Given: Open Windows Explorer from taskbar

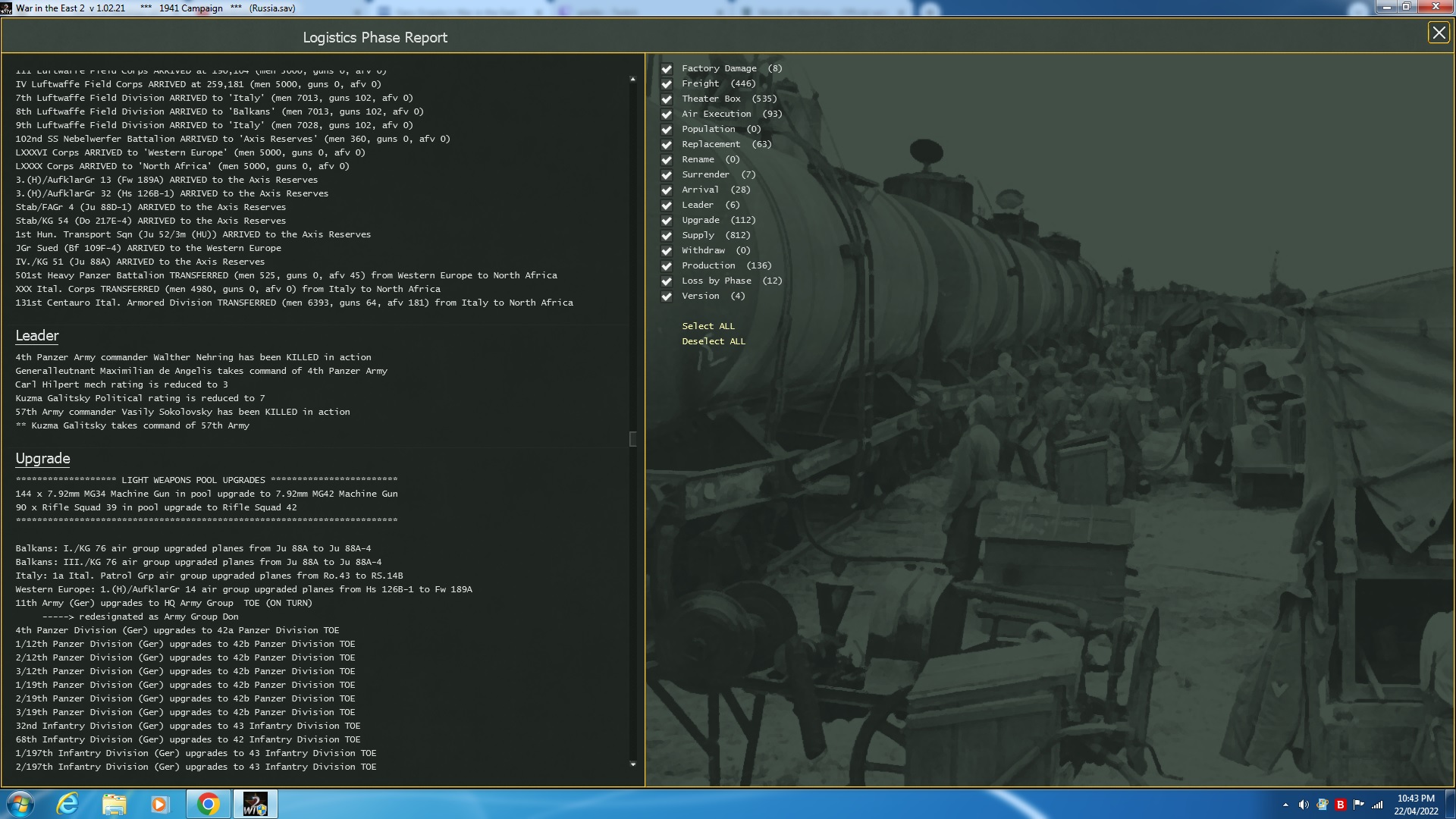Looking at the screenshot, I should pos(114,804).
